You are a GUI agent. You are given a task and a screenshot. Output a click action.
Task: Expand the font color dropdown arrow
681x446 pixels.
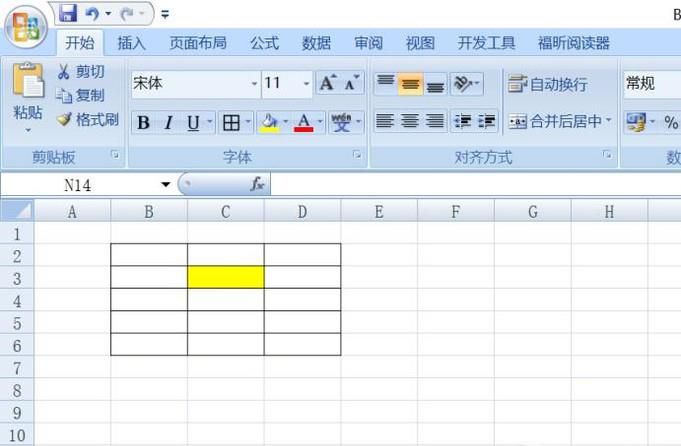click(320, 122)
